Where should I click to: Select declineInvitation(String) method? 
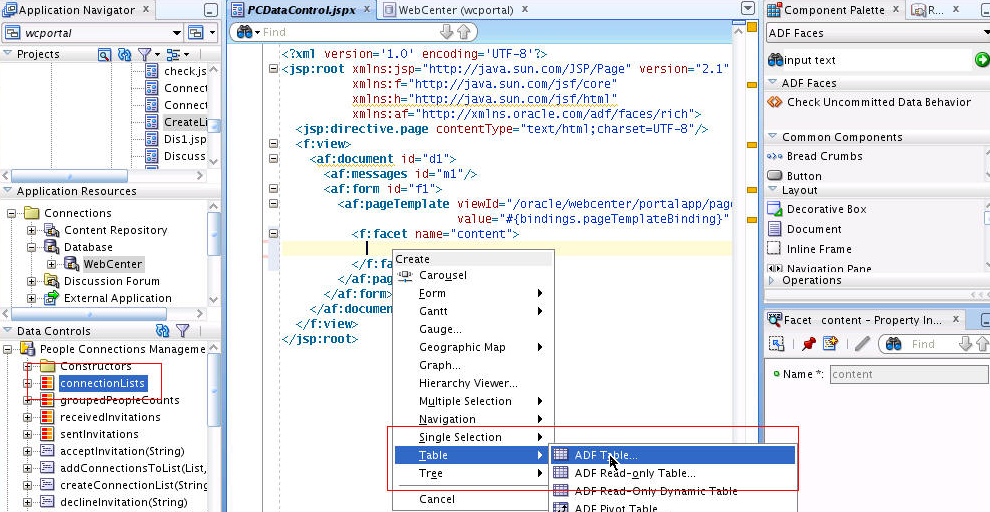click(123, 503)
